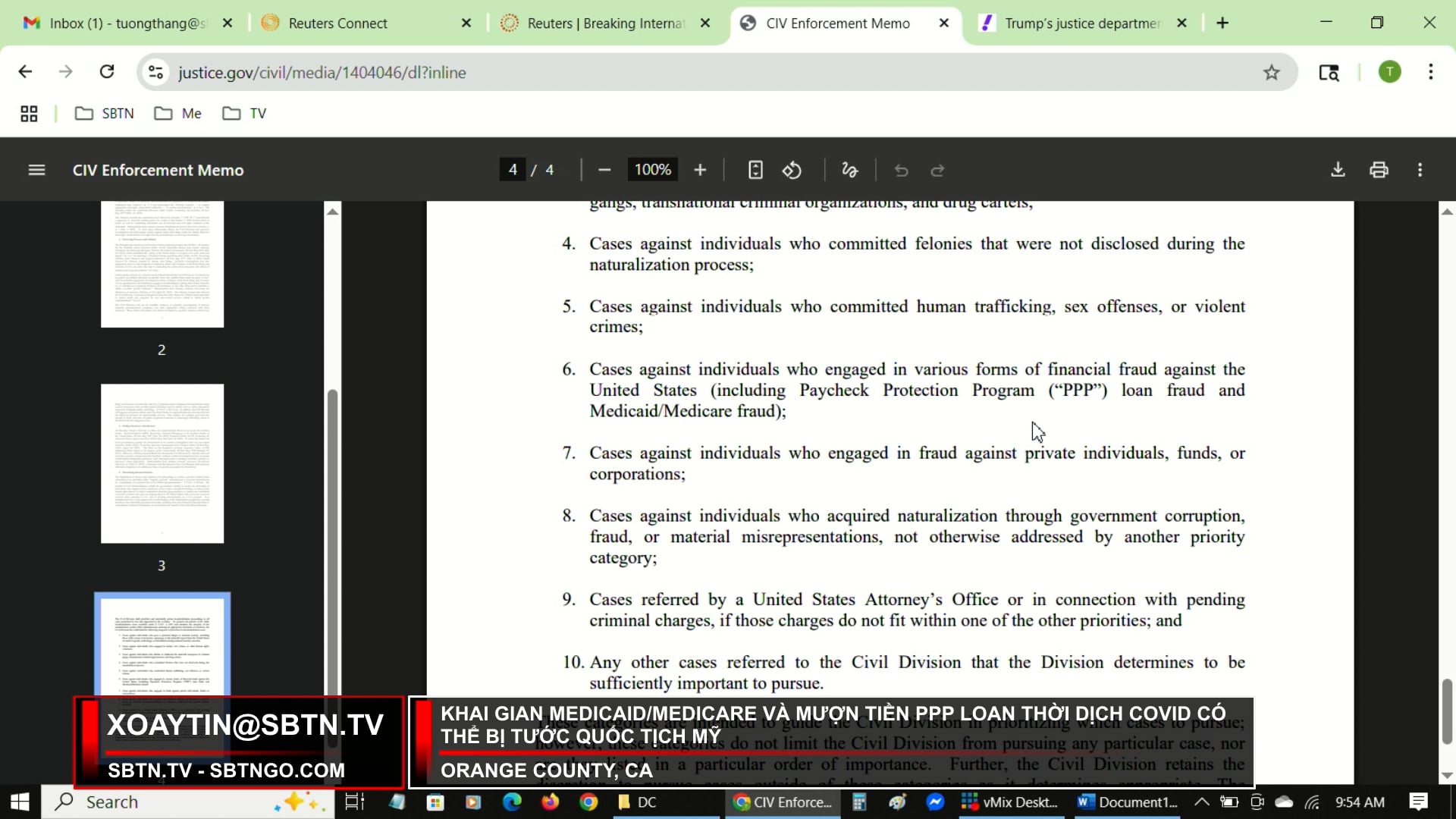Click the main document vertical scrollbar
The width and height of the screenshot is (1456, 819).
tap(1447, 713)
